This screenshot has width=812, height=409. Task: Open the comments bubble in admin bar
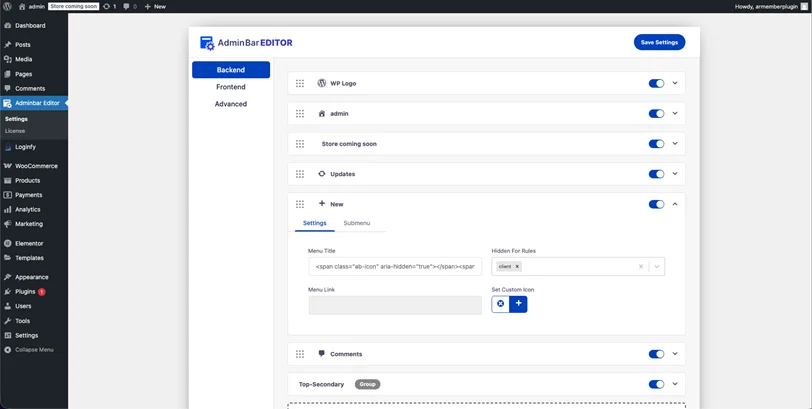[x=126, y=7]
